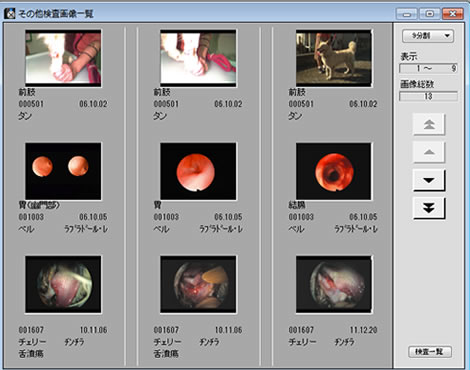
Task: Open the 胃 endoscope thumbnail
Action: pos(198,171)
